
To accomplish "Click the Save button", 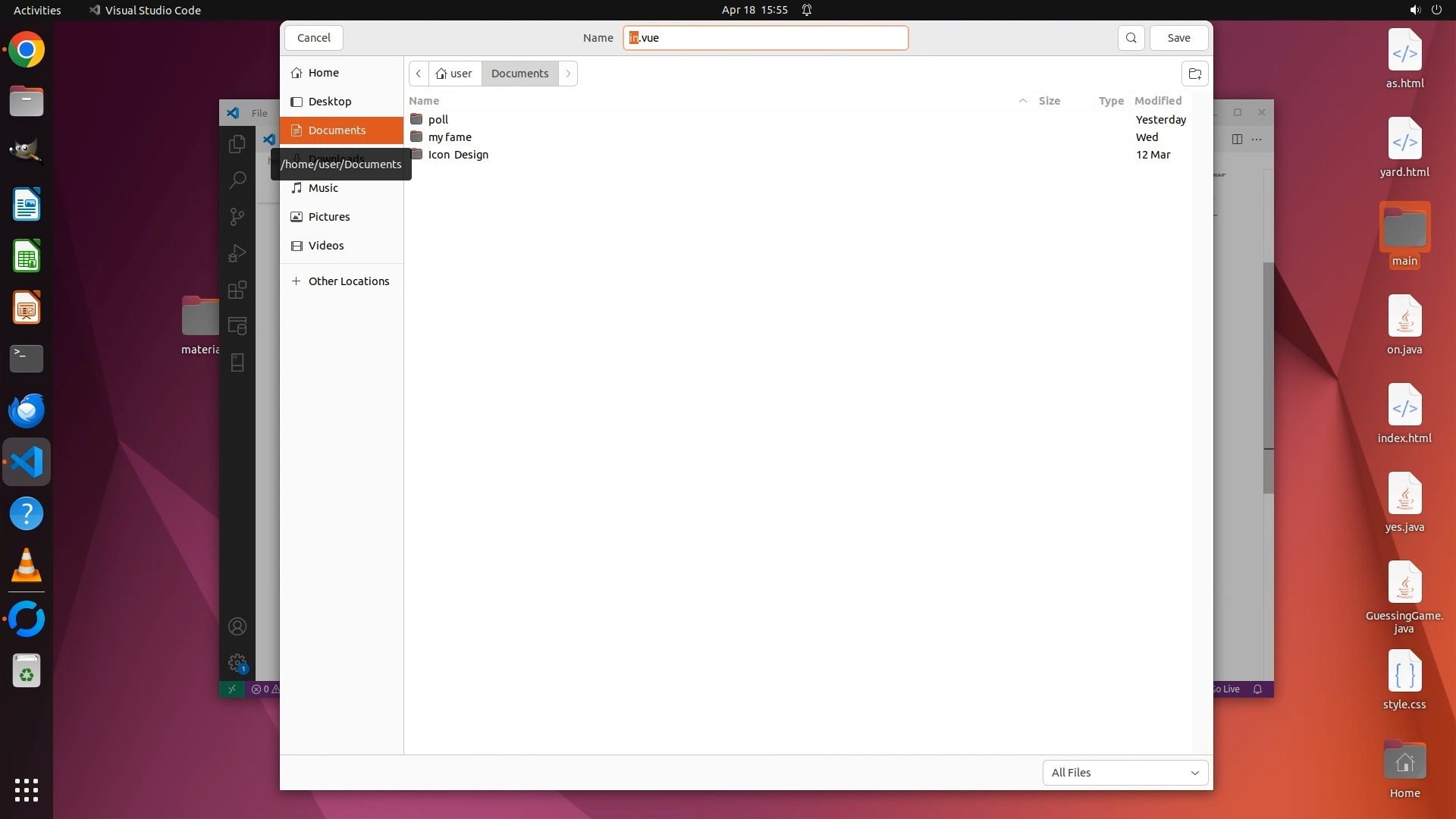I will (x=1178, y=38).
